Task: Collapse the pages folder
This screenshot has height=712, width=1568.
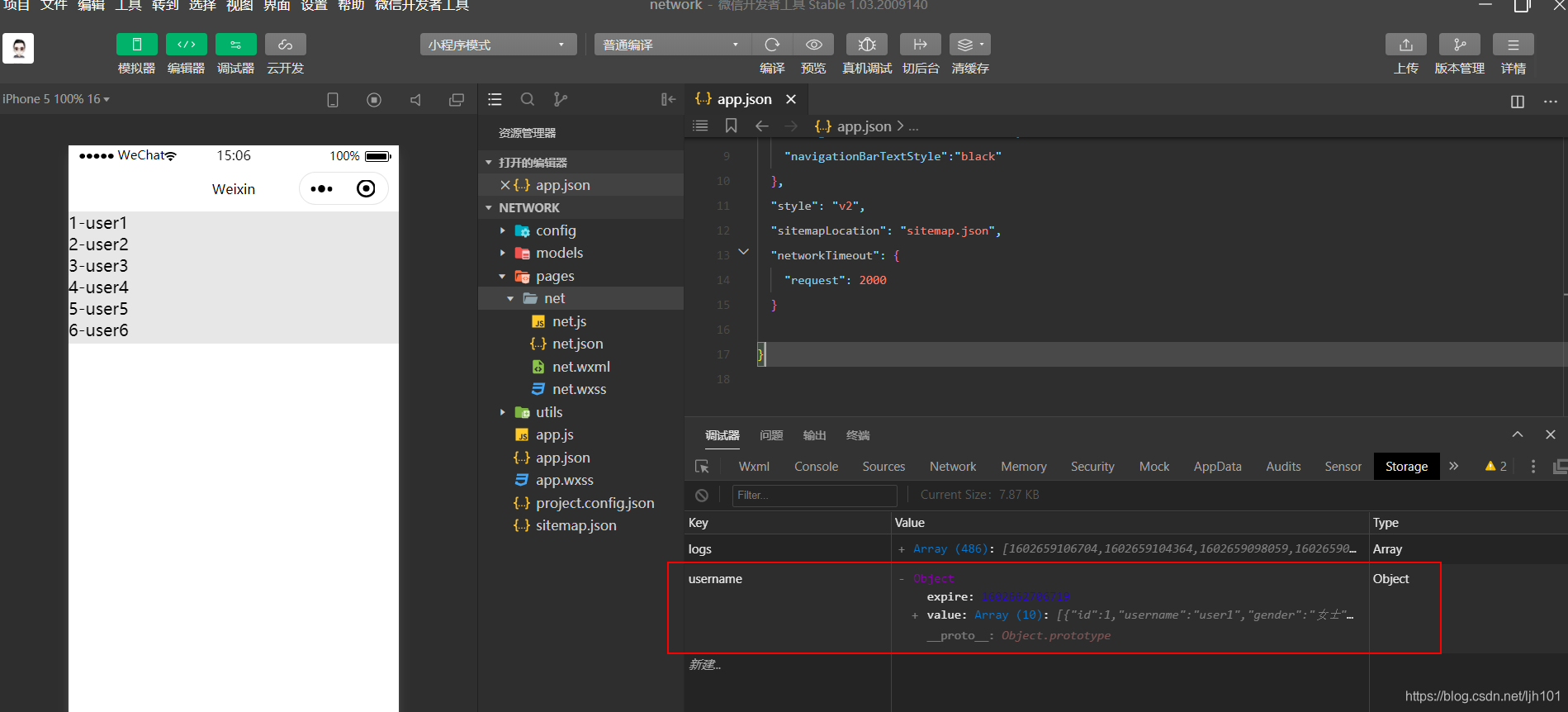Action: (x=502, y=276)
